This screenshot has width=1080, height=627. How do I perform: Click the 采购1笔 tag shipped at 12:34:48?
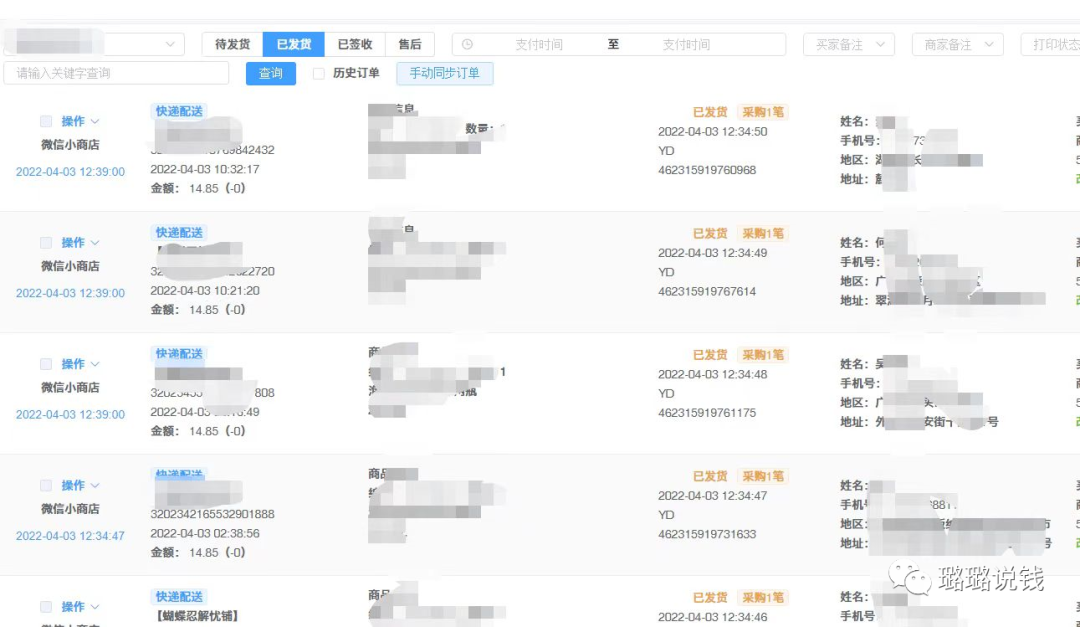(x=762, y=354)
